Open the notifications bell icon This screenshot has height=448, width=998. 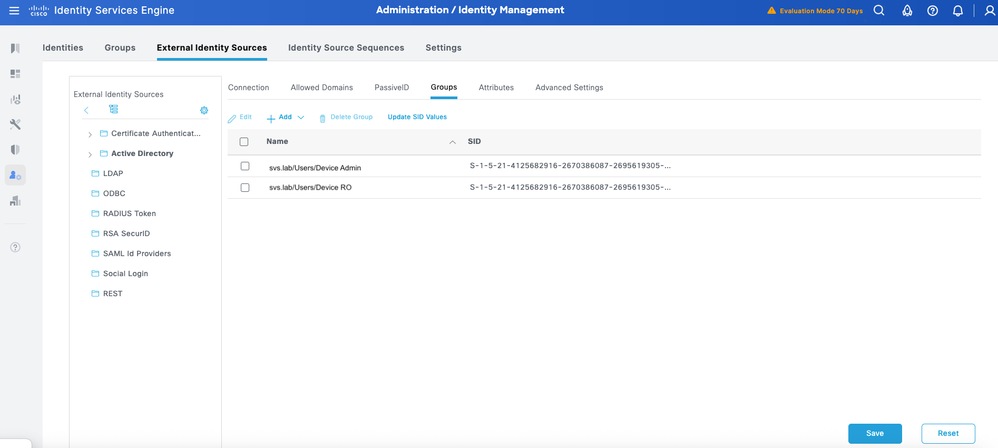[x=957, y=11]
